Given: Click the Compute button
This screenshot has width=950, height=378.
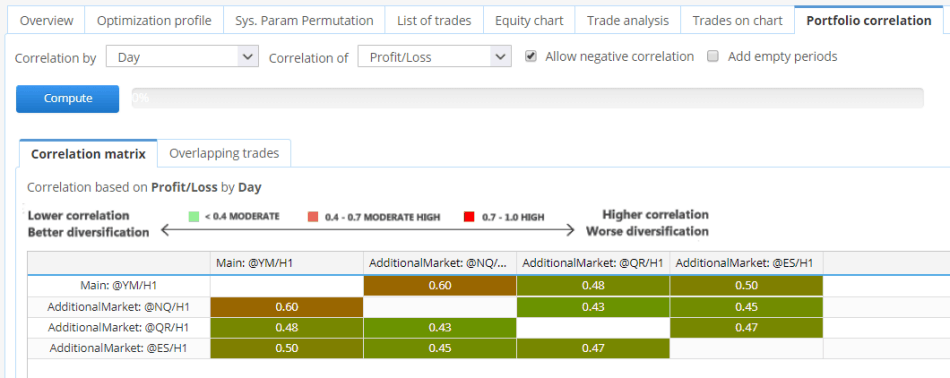Looking at the screenshot, I should (68, 99).
